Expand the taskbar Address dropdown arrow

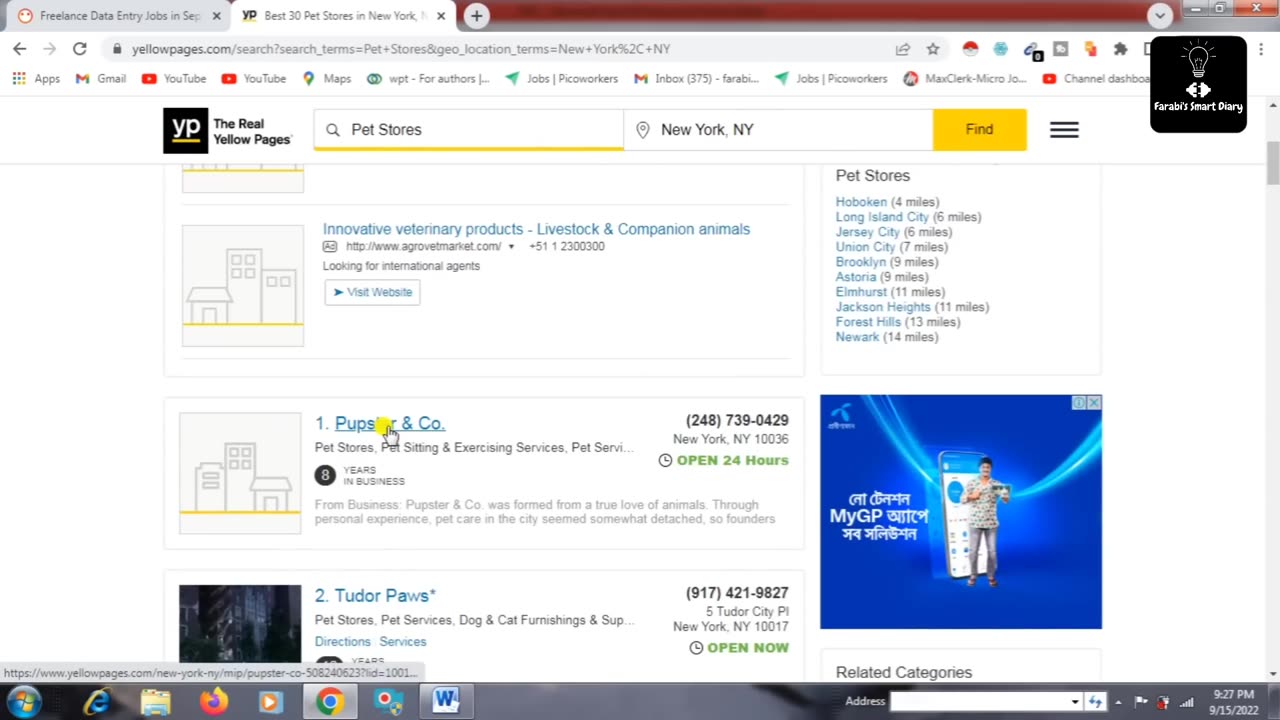[1075, 701]
